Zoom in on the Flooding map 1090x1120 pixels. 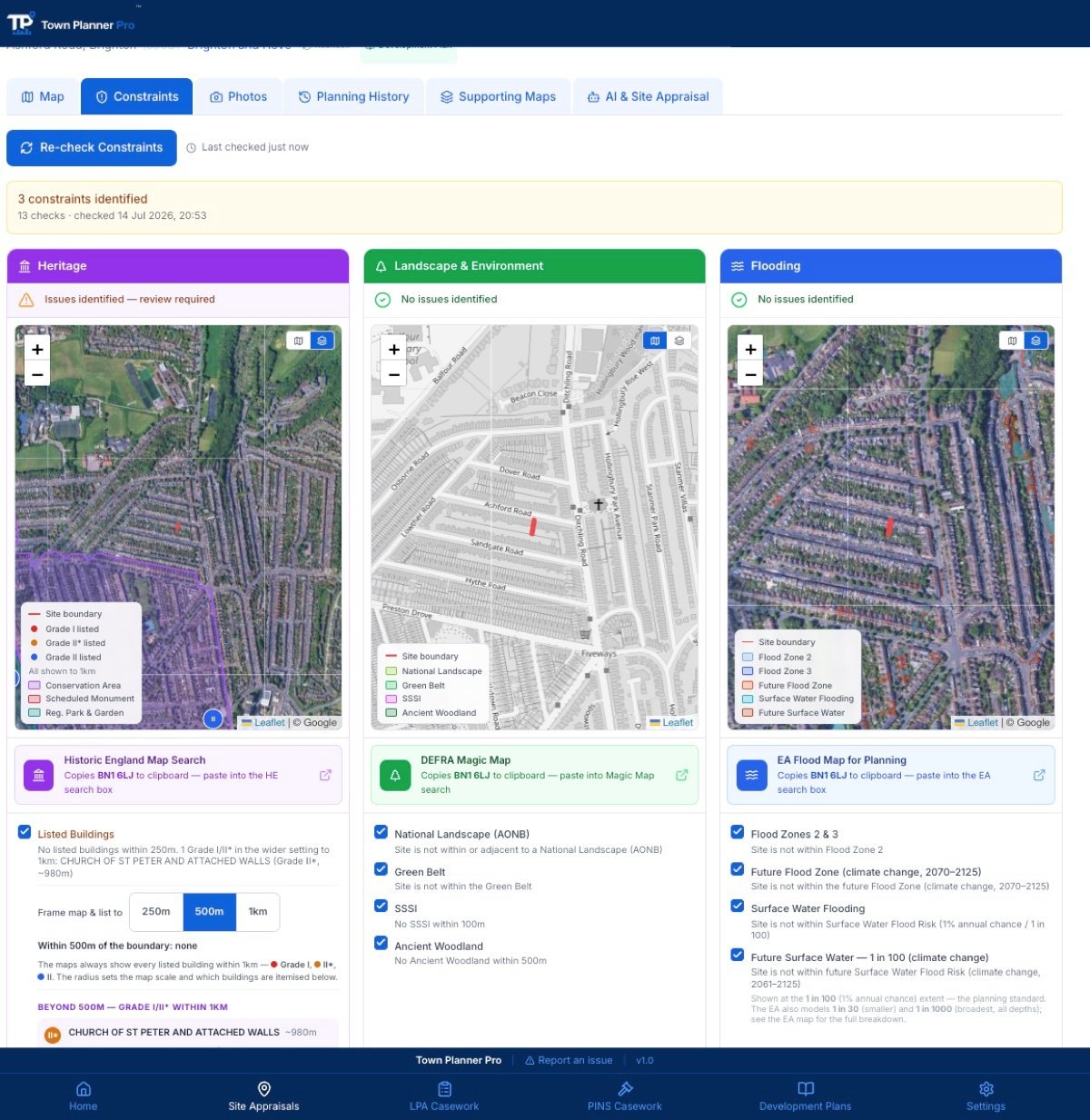coord(750,350)
